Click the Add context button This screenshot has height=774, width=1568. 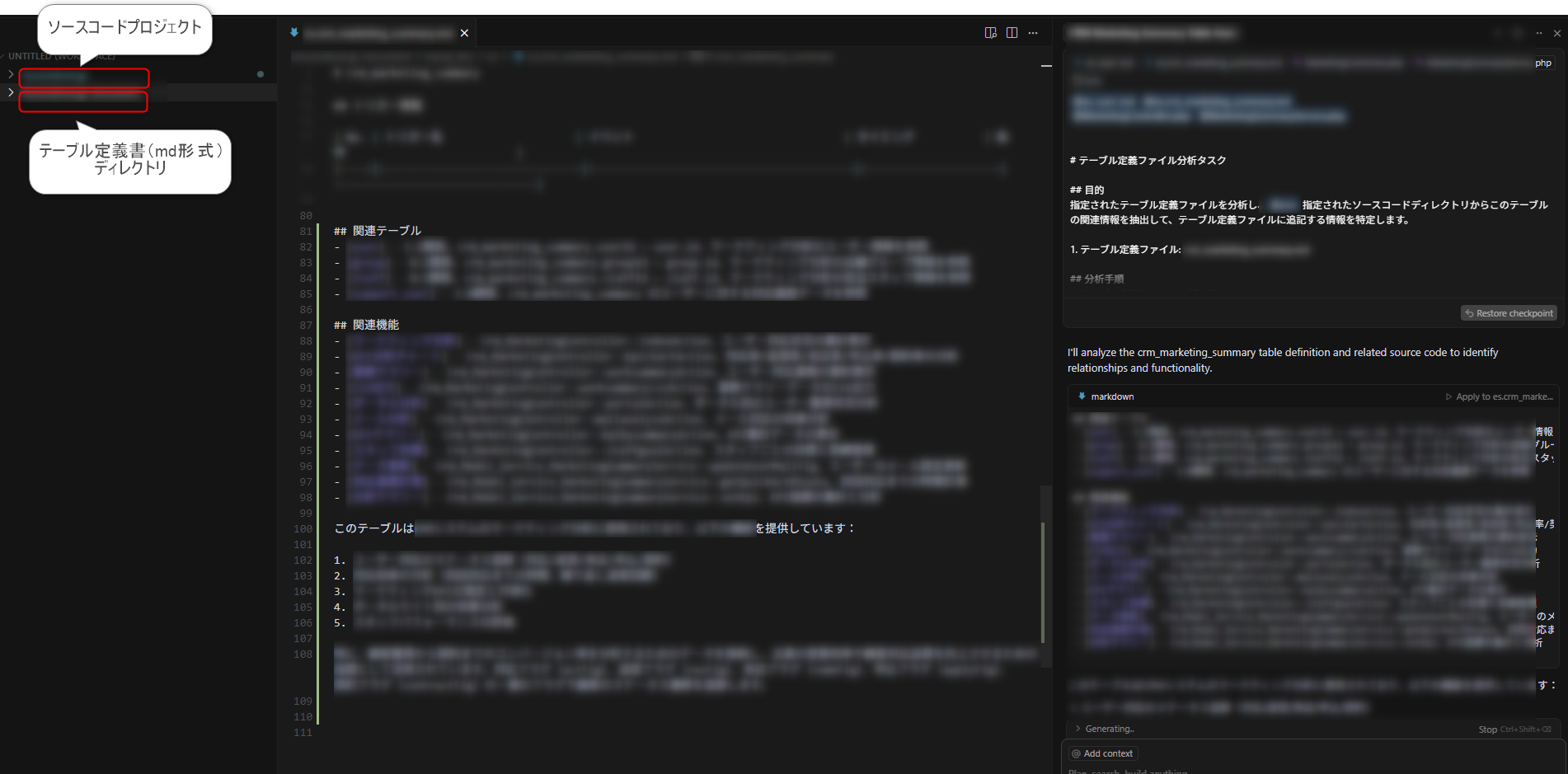click(1103, 753)
